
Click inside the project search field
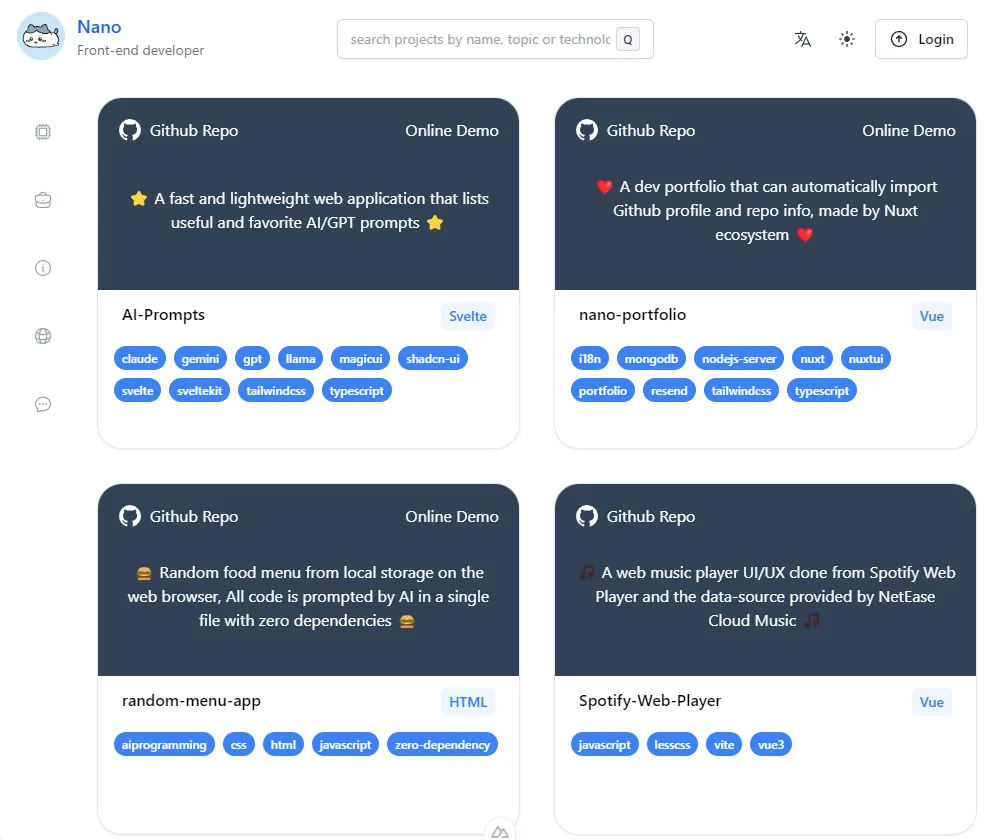coord(480,39)
